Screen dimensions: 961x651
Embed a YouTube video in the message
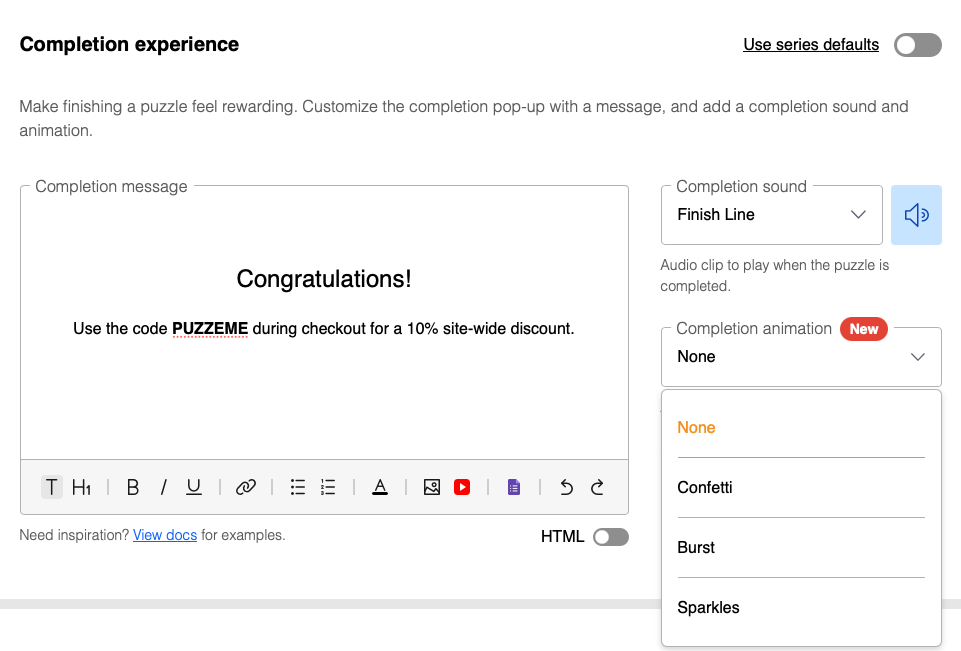[462, 487]
